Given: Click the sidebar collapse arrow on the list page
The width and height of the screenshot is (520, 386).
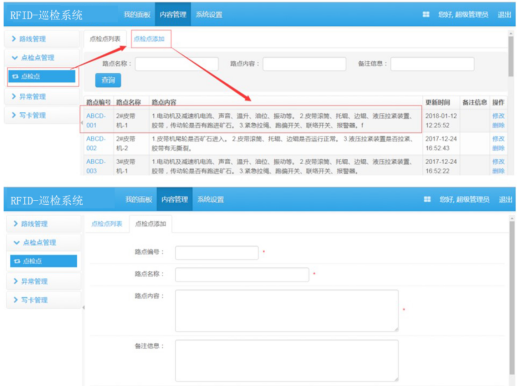Looking at the screenshot, I should click(x=82, y=122).
